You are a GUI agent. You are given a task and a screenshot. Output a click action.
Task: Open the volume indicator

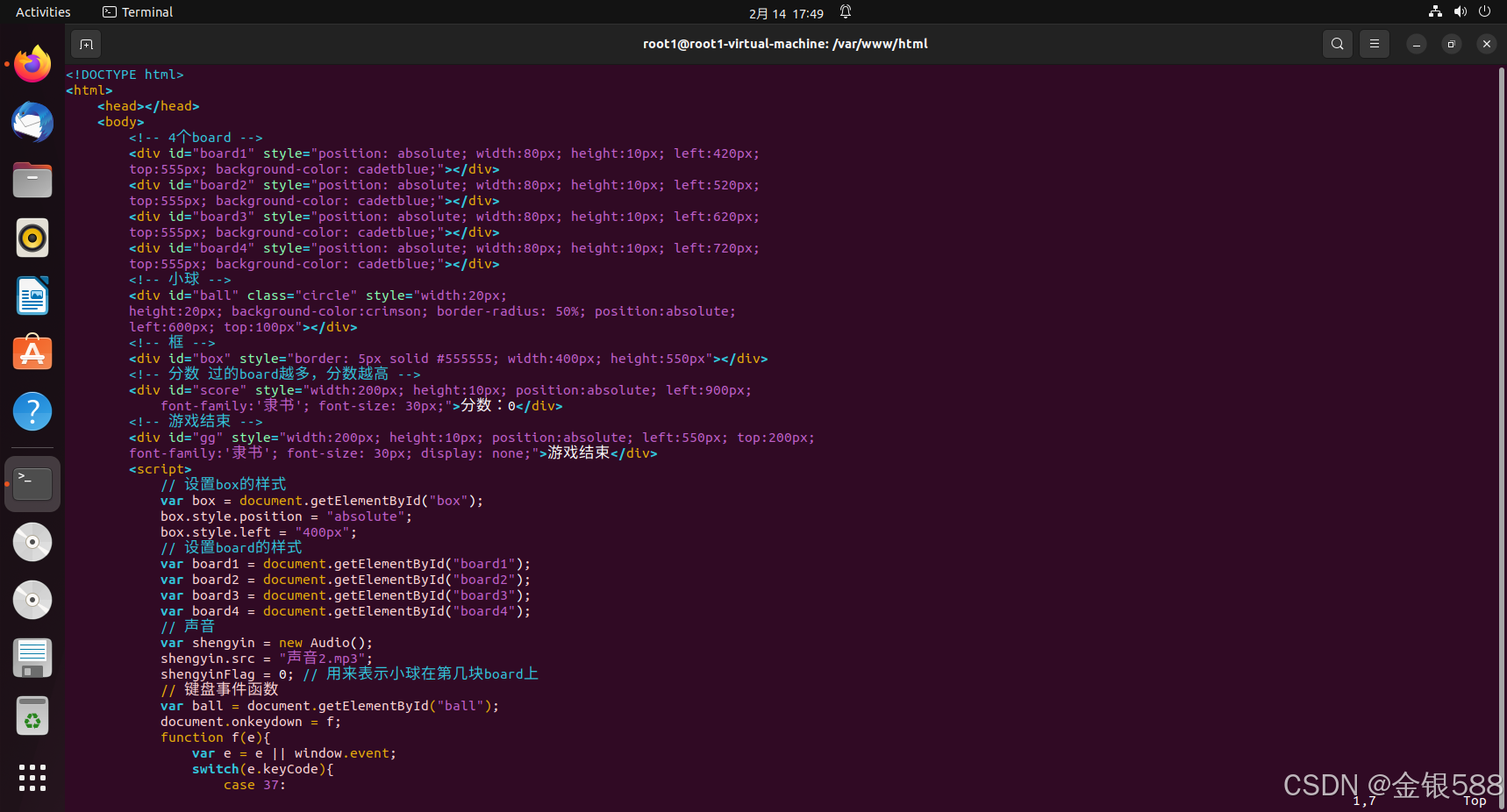click(x=1460, y=12)
